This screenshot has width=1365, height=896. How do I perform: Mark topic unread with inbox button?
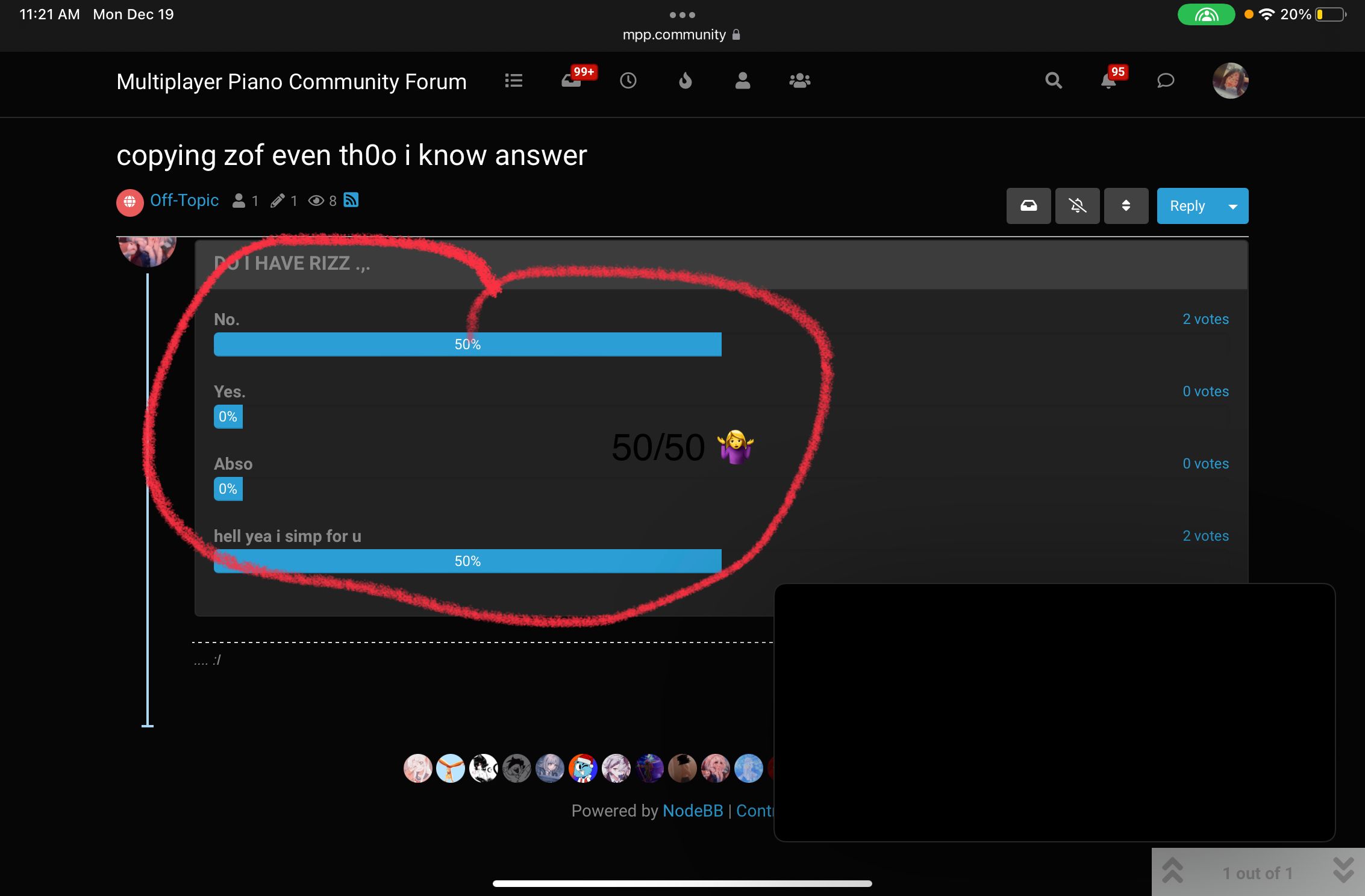1029,206
